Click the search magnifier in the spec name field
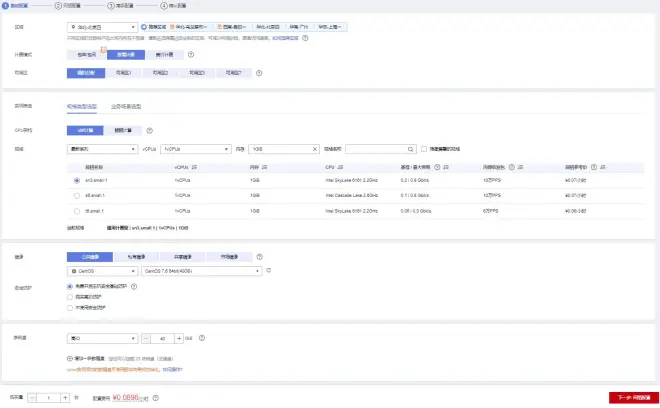 410,149
